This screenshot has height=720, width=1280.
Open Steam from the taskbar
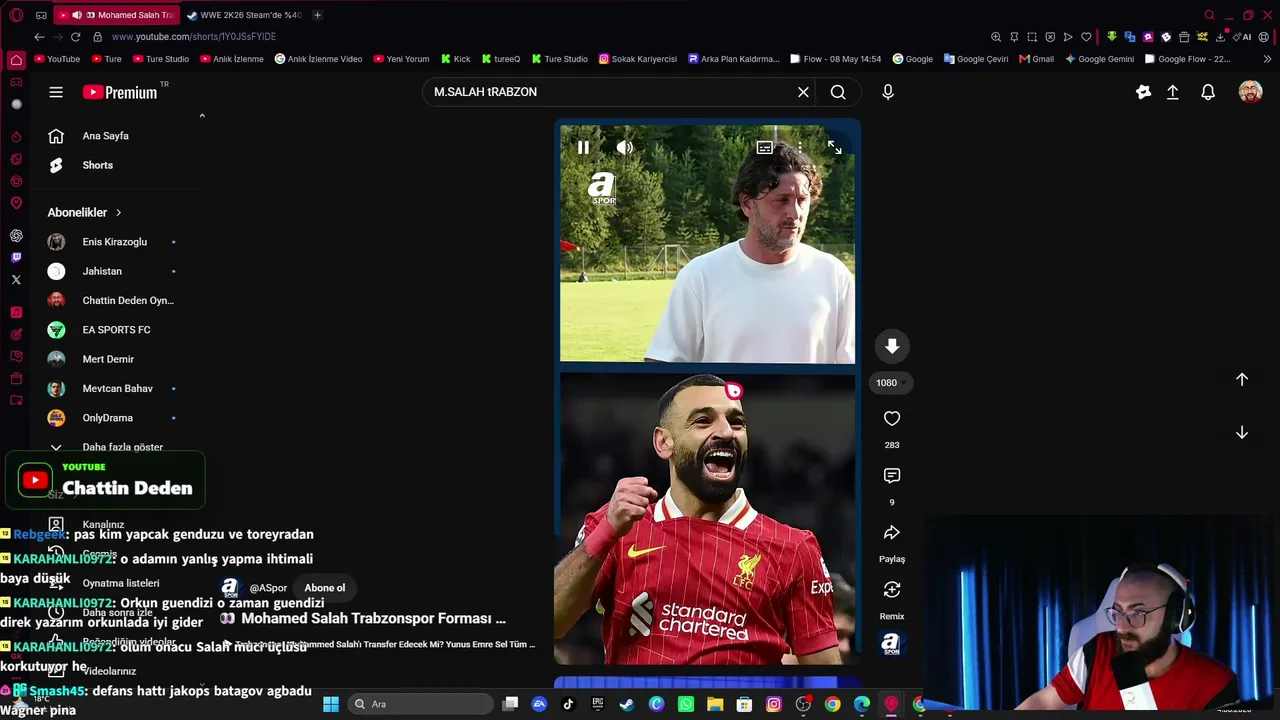pos(627,704)
